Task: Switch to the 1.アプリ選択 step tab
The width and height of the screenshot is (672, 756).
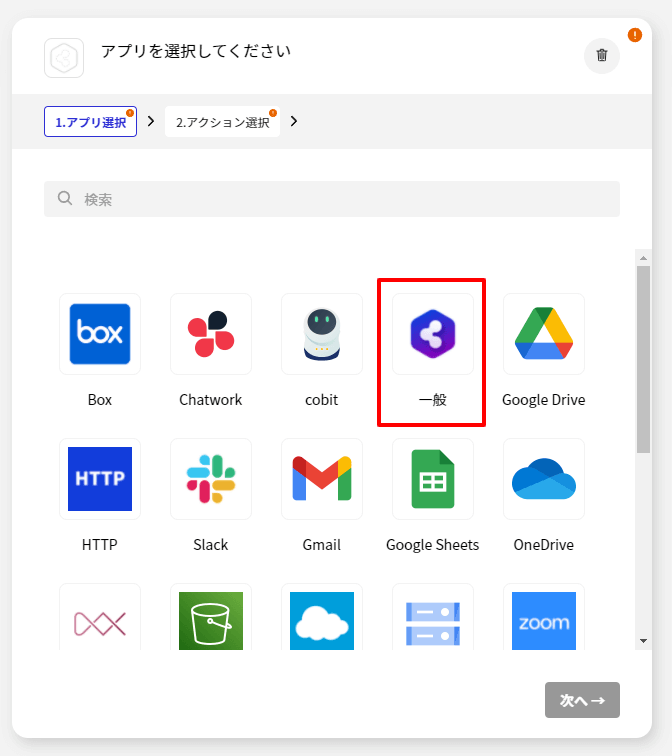Action: pyautogui.click(x=90, y=122)
